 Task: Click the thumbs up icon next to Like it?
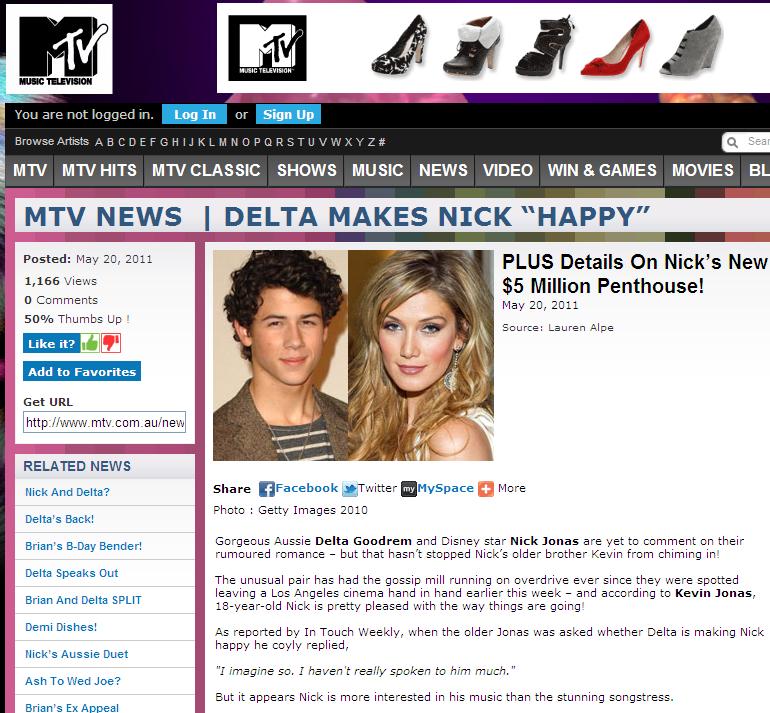[x=90, y=343]
